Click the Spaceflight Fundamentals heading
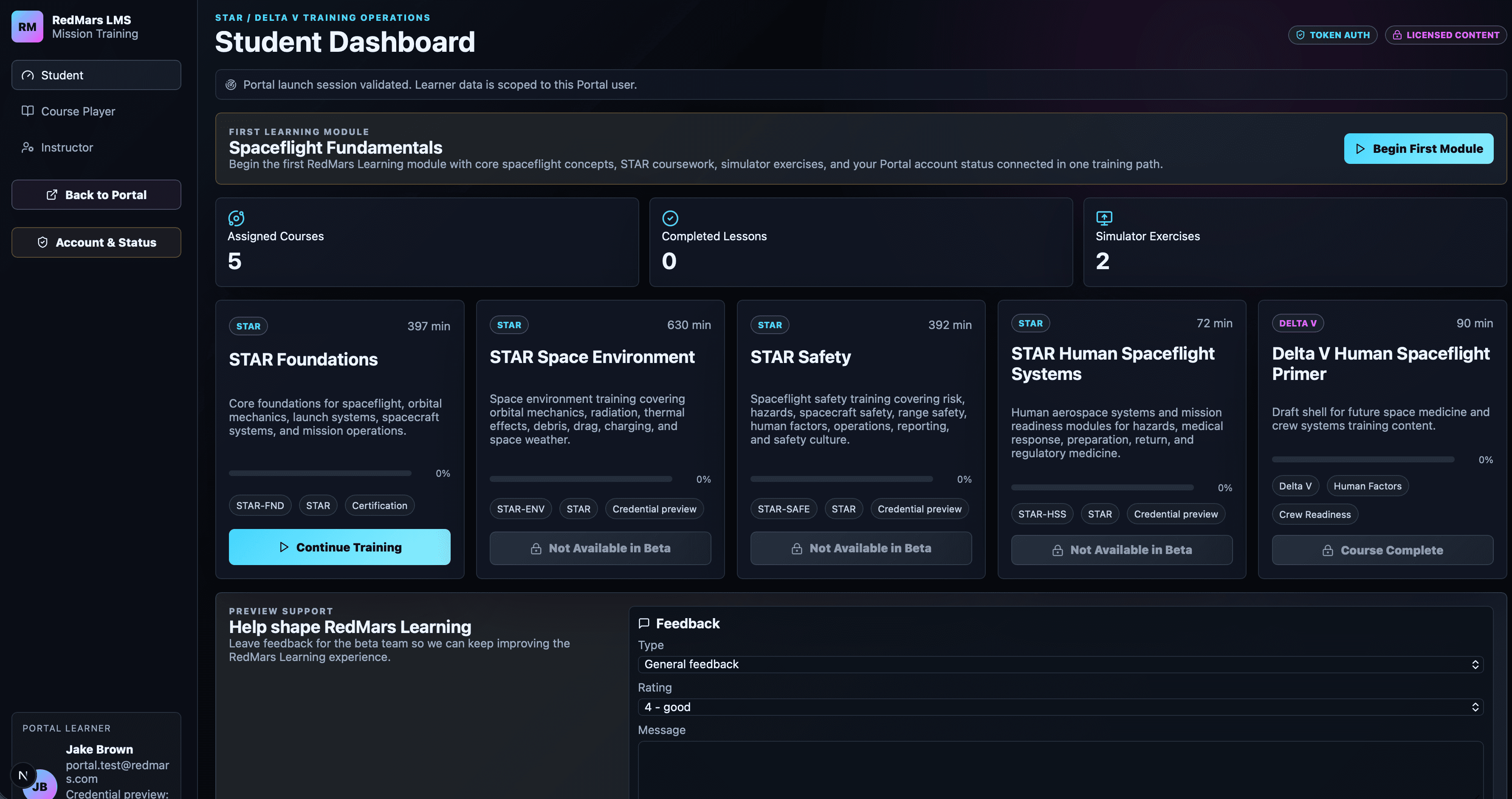Screen dimensions: 1512x799 [x=335, y=148]
